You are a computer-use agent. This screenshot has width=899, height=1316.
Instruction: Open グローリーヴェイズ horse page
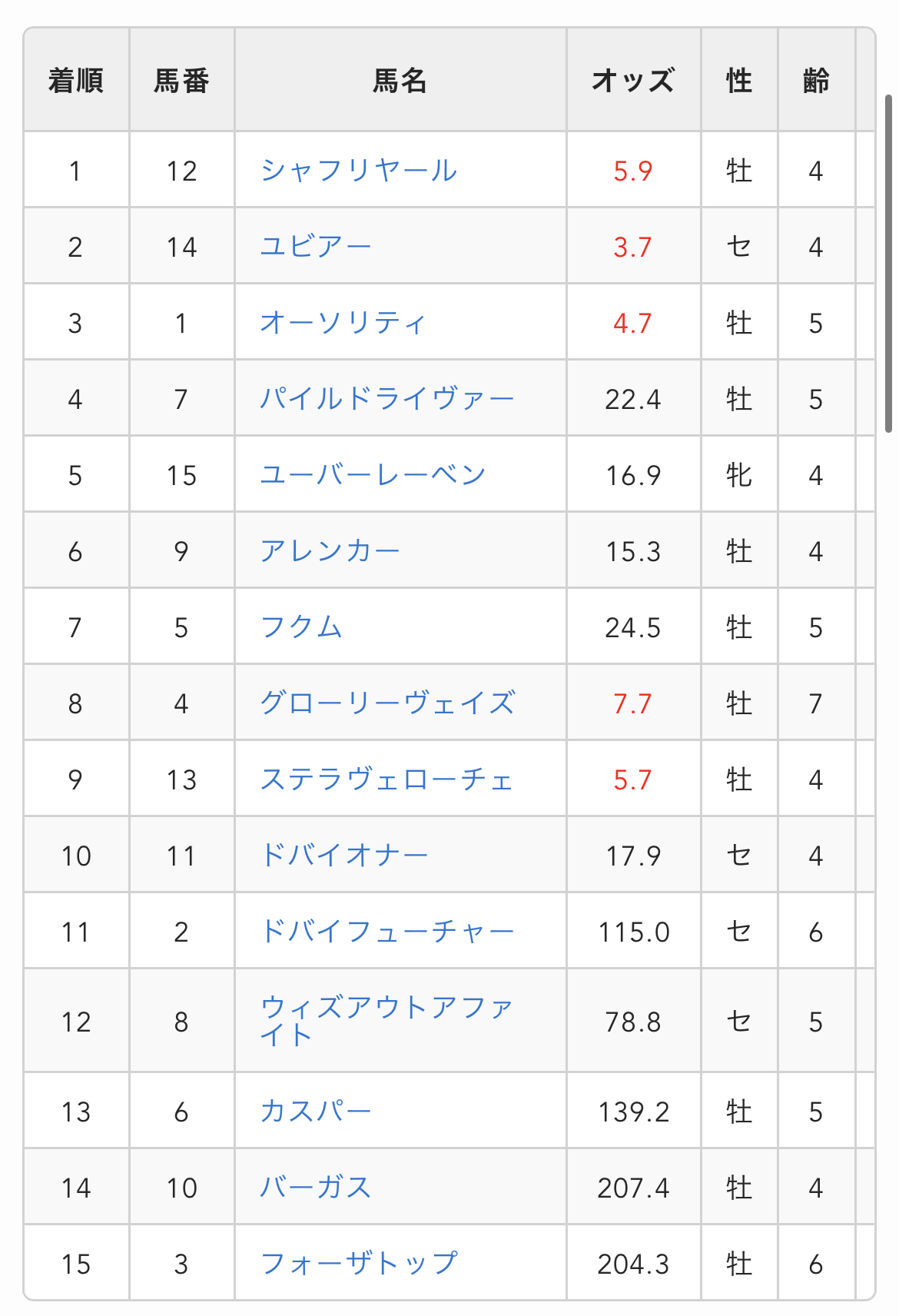(386, 703)
